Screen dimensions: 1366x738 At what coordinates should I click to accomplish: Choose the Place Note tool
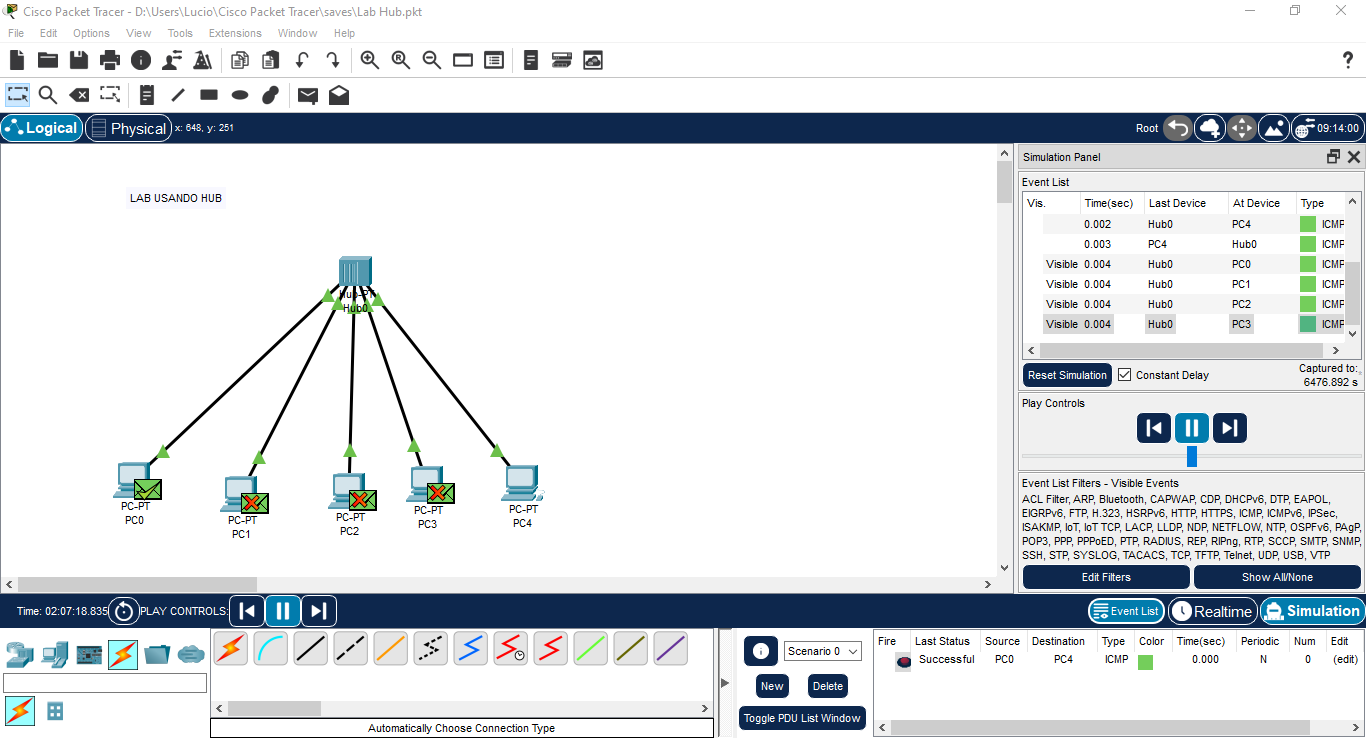coord(147,95)
